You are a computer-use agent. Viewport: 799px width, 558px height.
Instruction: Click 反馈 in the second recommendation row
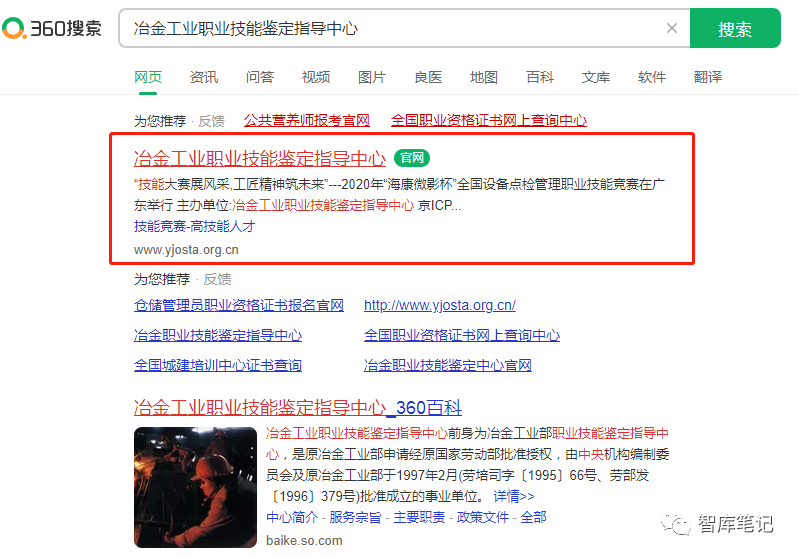pos(217,279)
